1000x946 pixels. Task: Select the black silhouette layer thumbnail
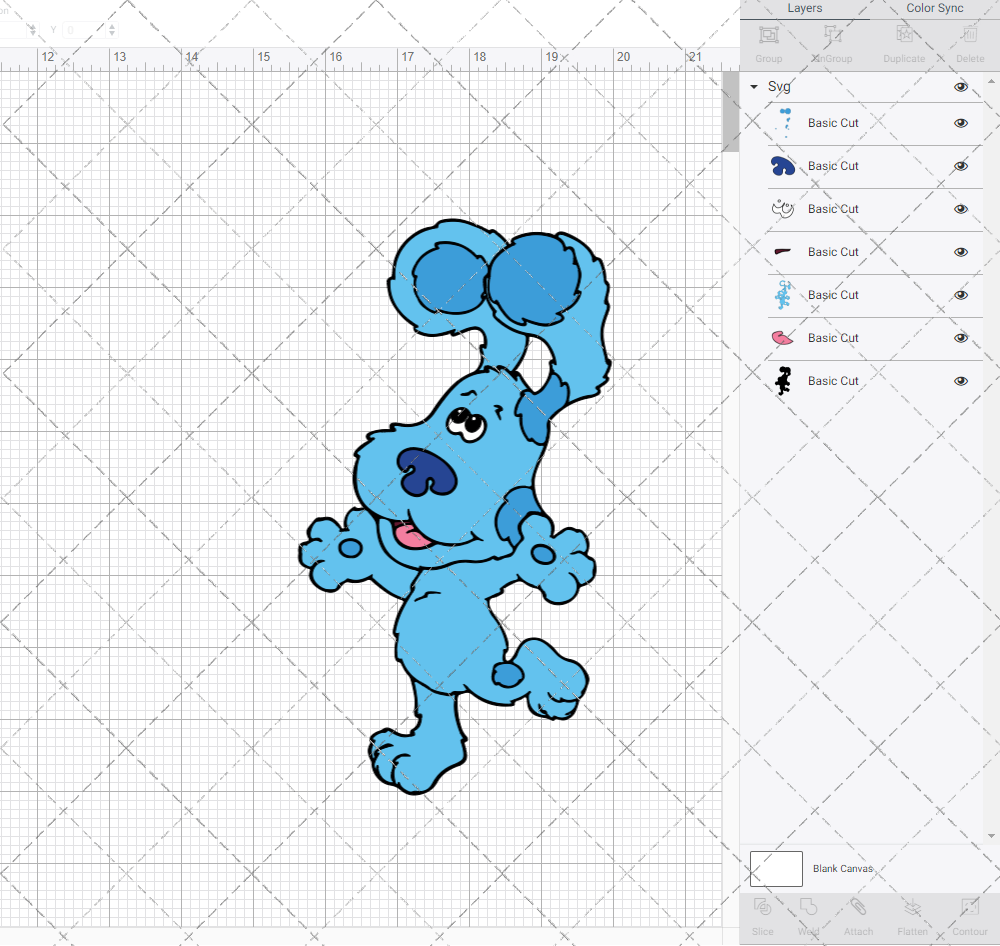coord(783,381)
